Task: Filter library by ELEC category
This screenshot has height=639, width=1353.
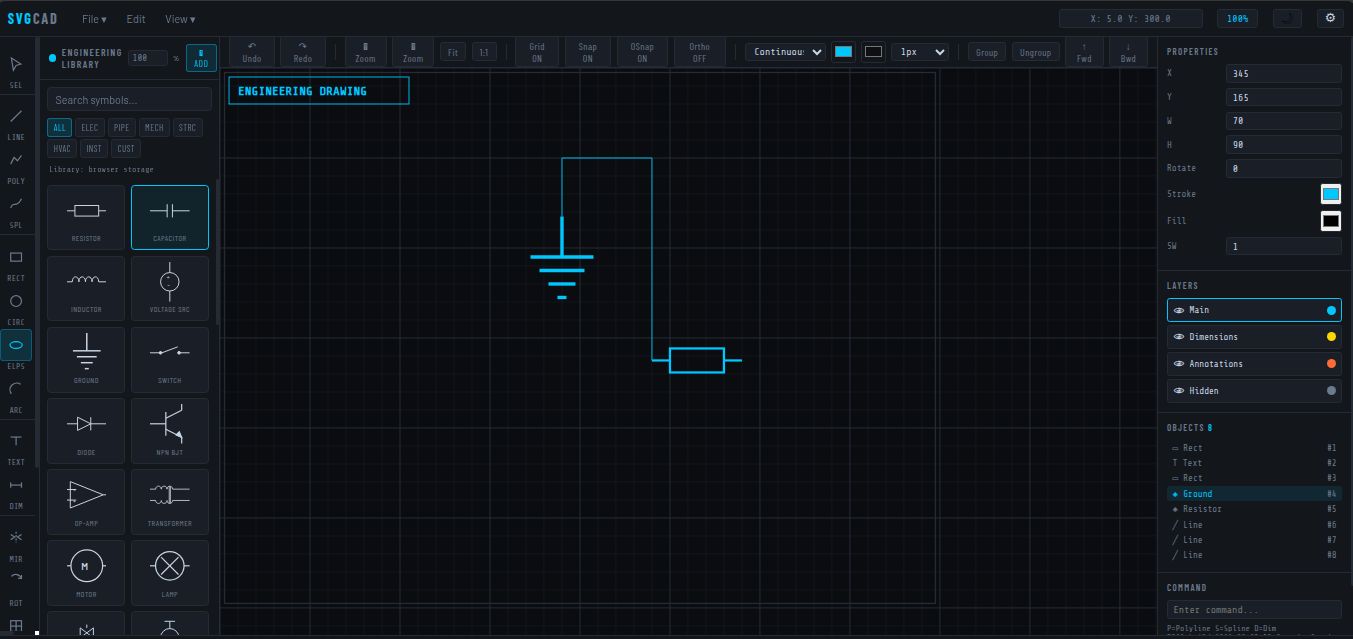Action: tap(90, 128)
